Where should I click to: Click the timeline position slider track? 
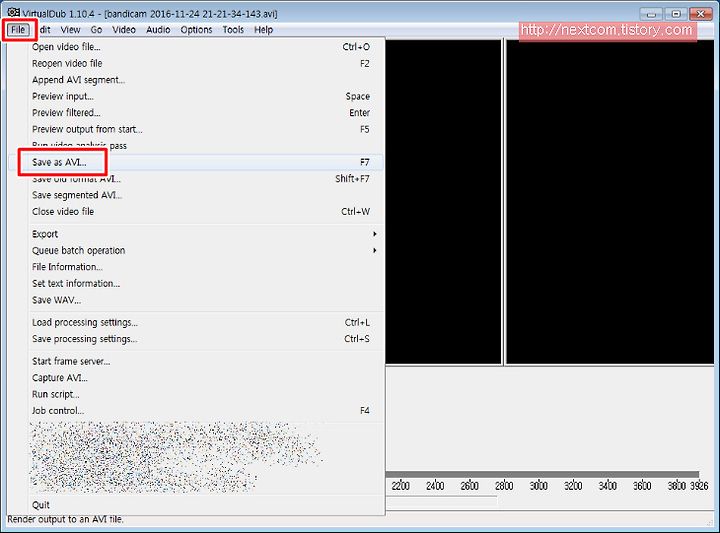[542, 474]
